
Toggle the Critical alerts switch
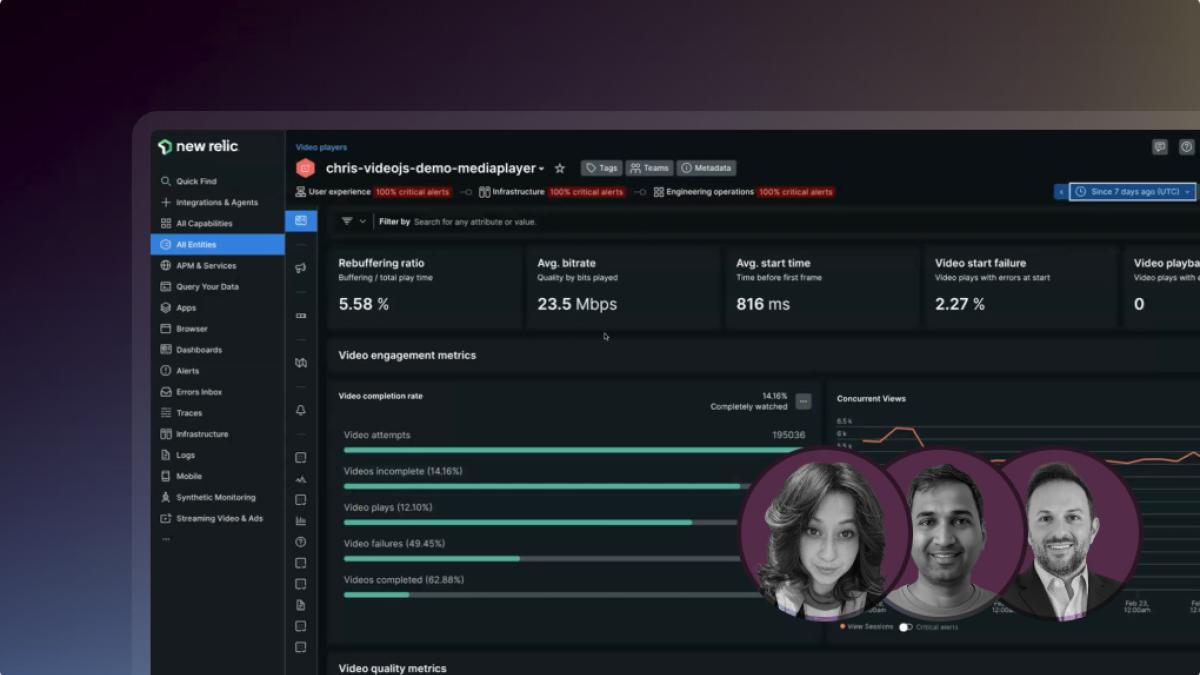coord(906,627)
